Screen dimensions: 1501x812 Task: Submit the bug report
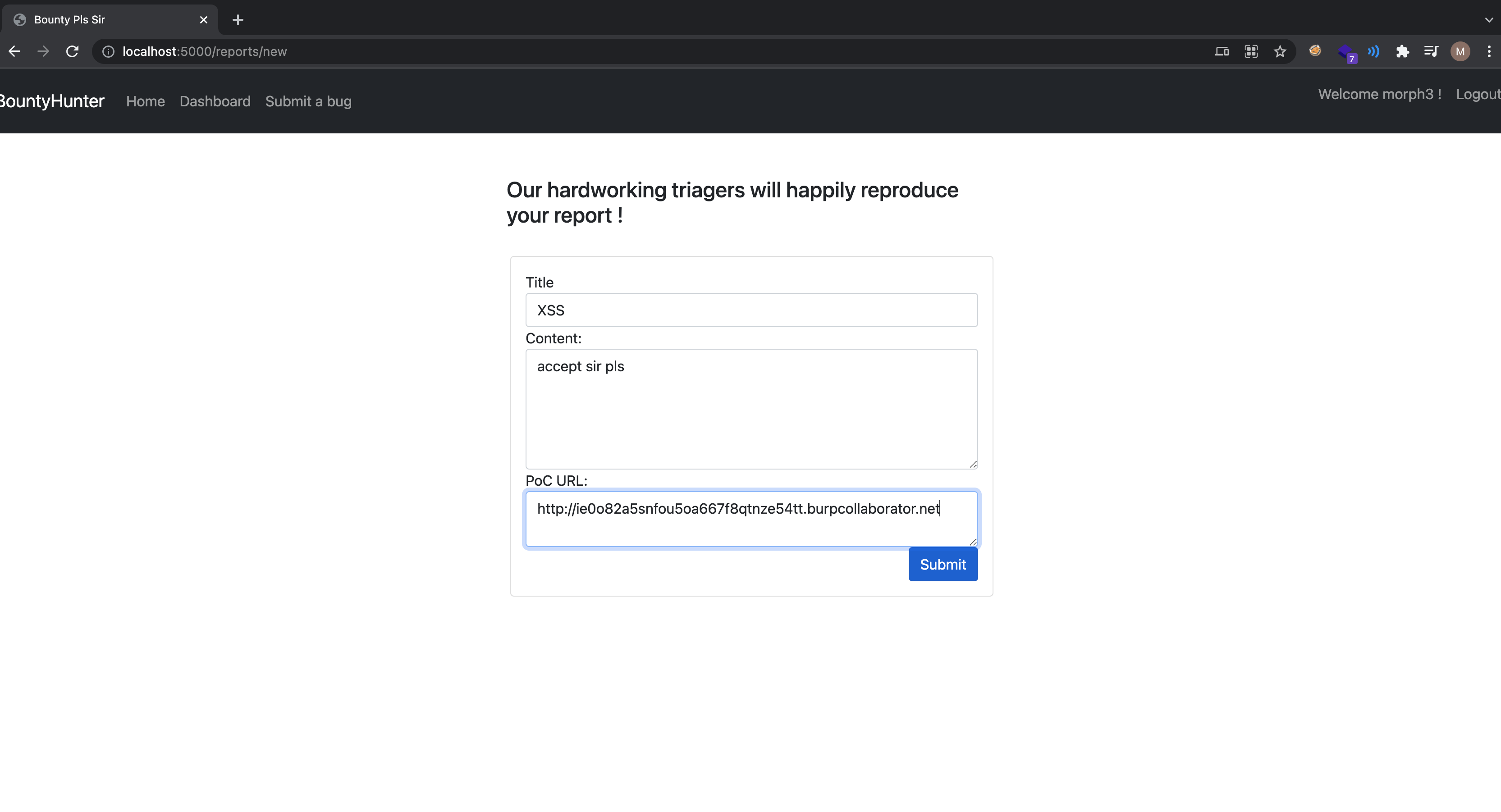pyautogui.click(x=943, y=564)
